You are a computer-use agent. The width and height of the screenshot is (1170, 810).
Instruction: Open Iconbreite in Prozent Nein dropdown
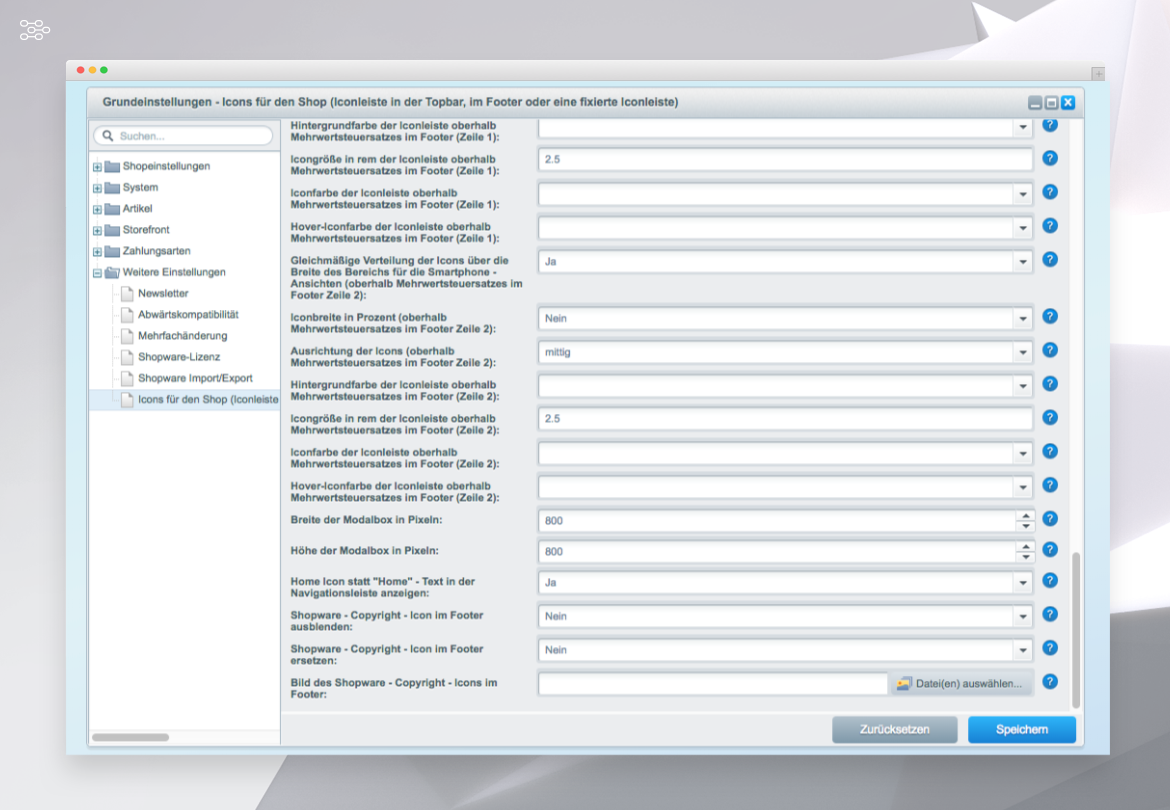(x=1023, y=318)
